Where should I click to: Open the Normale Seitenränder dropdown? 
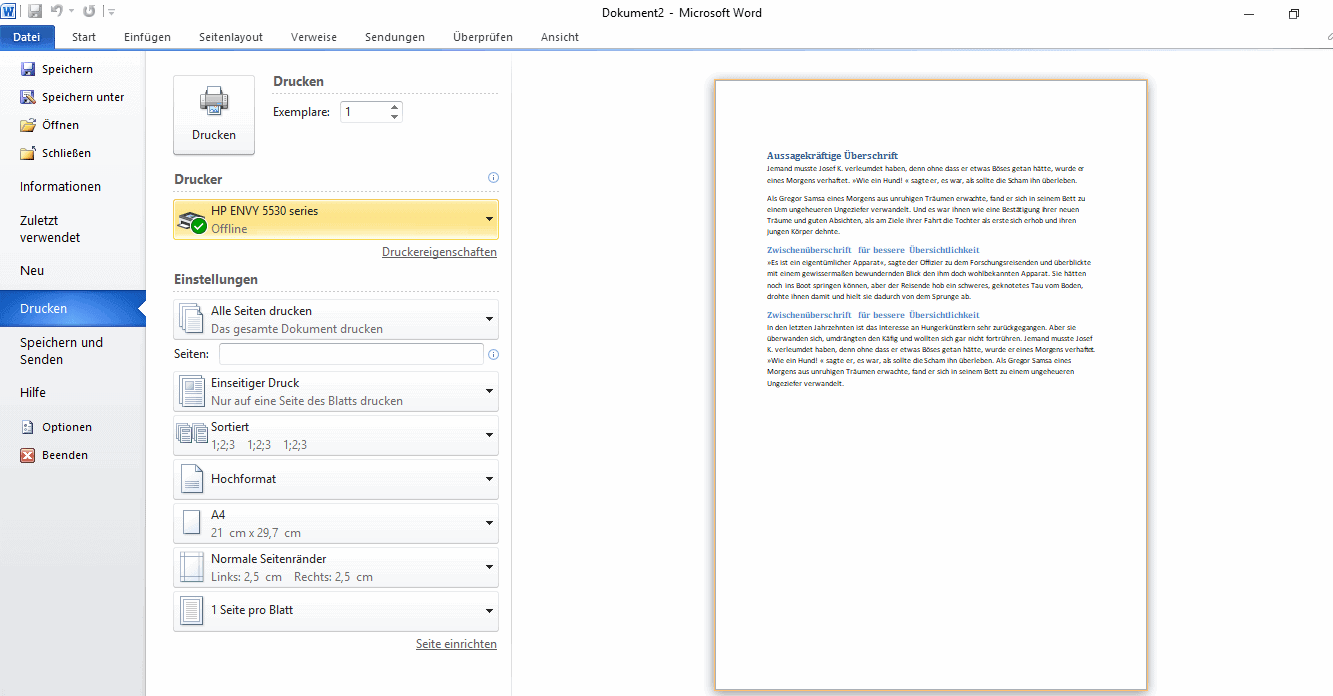pyautogui.click(x=488, y=566)
